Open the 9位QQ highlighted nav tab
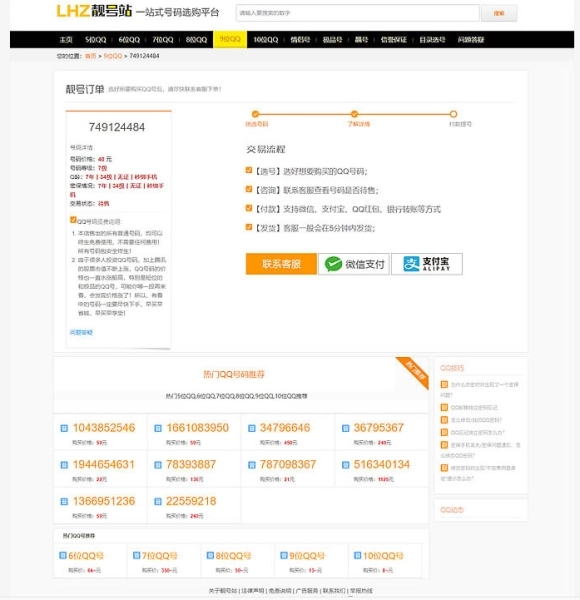Viewport: 580px width, 600px height. (230, 39)
